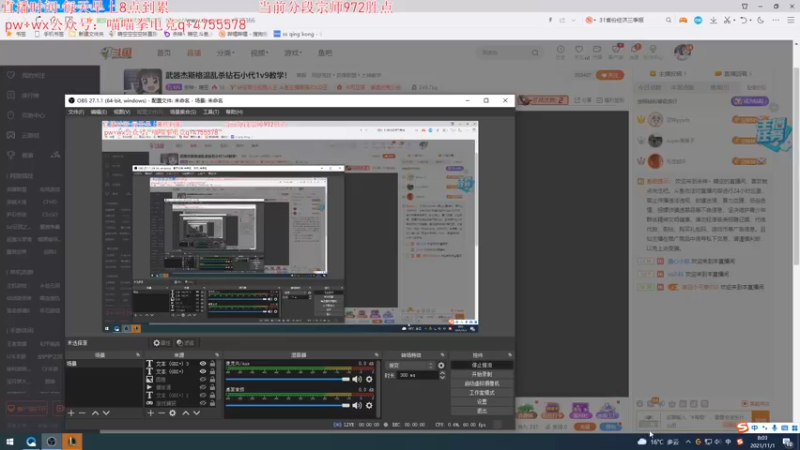Toggle visibility of 文本 (GDI+) 2 source
Screen dimensions: 800x450
(x=203, y=395)
